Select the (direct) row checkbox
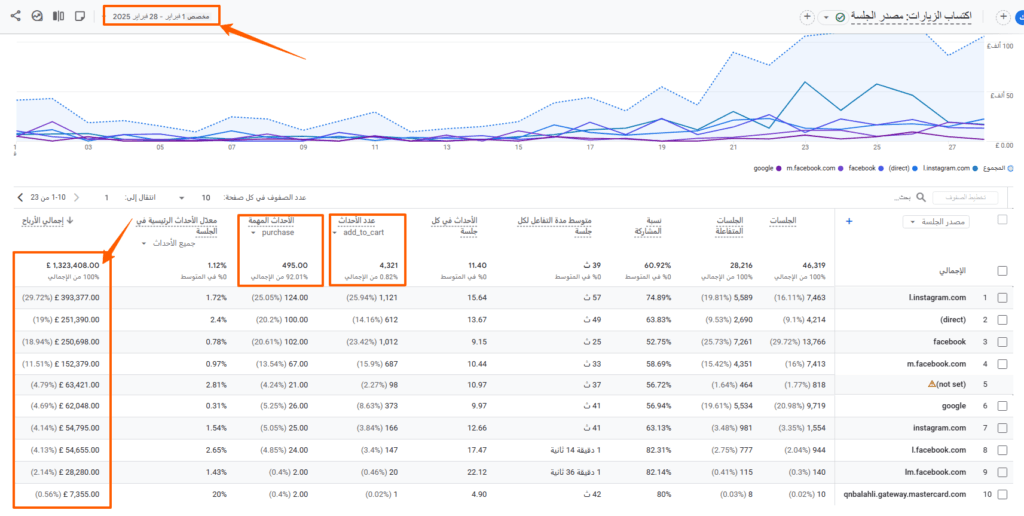1024x516 pixels. click(x=1002, y=320)
